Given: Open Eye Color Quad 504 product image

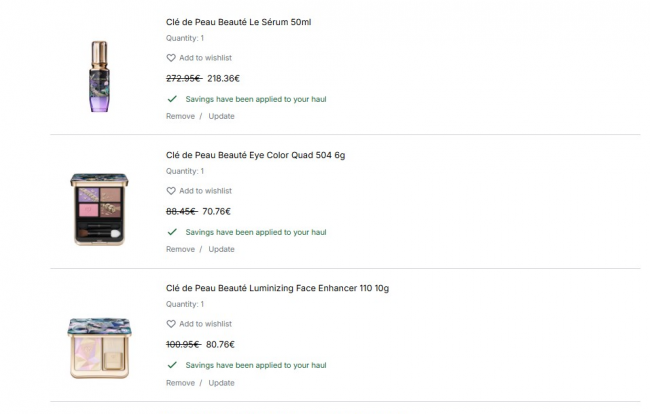Looking at the screenshot, I should 99,209.
